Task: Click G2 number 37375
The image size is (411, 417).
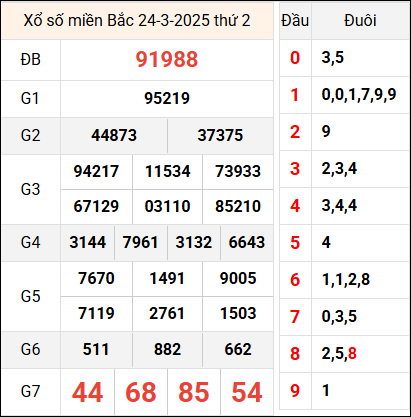Action: click(220, 135)
